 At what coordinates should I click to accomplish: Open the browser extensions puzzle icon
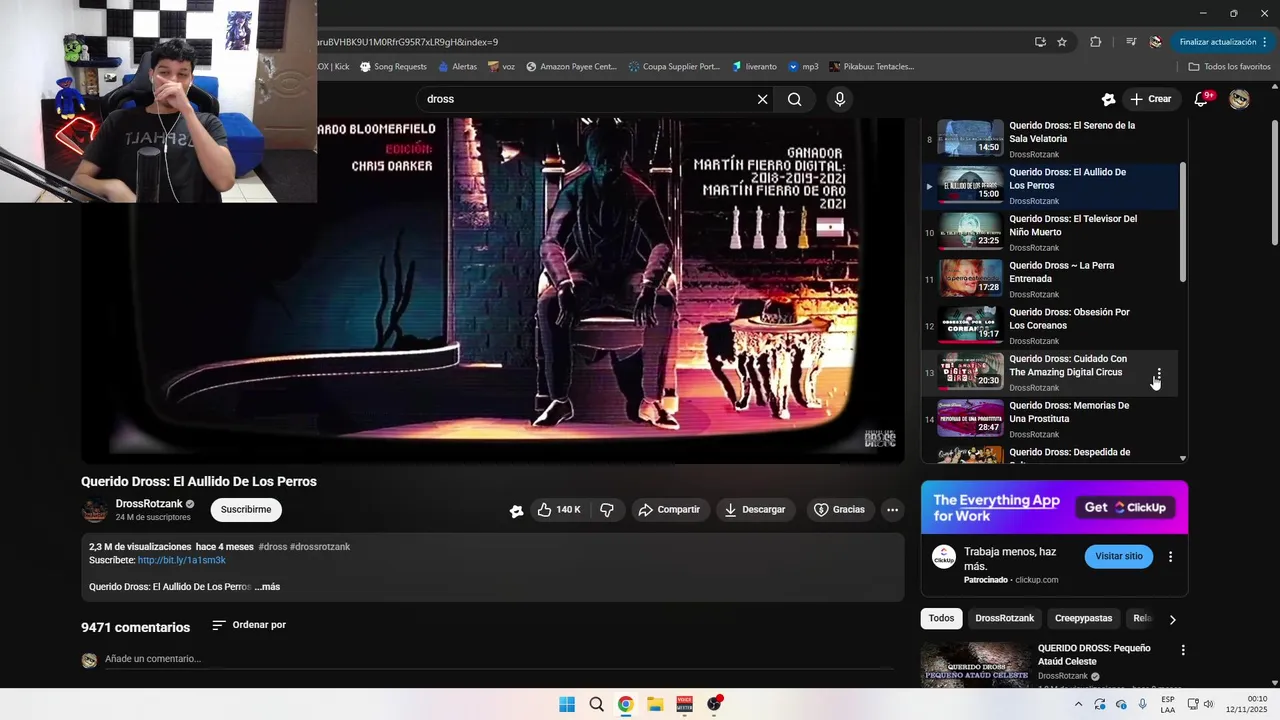pyautogui.click(x=1095, y=42)
